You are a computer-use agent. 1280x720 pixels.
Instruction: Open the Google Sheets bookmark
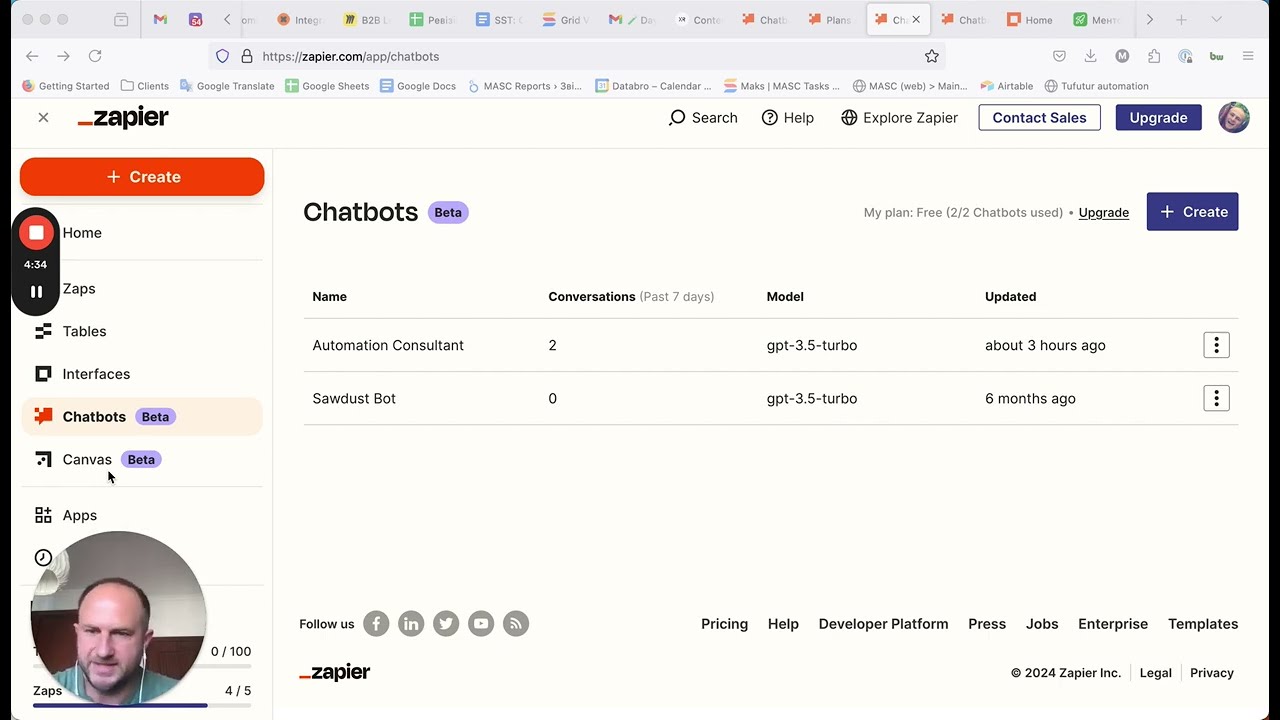click(327, 86)
